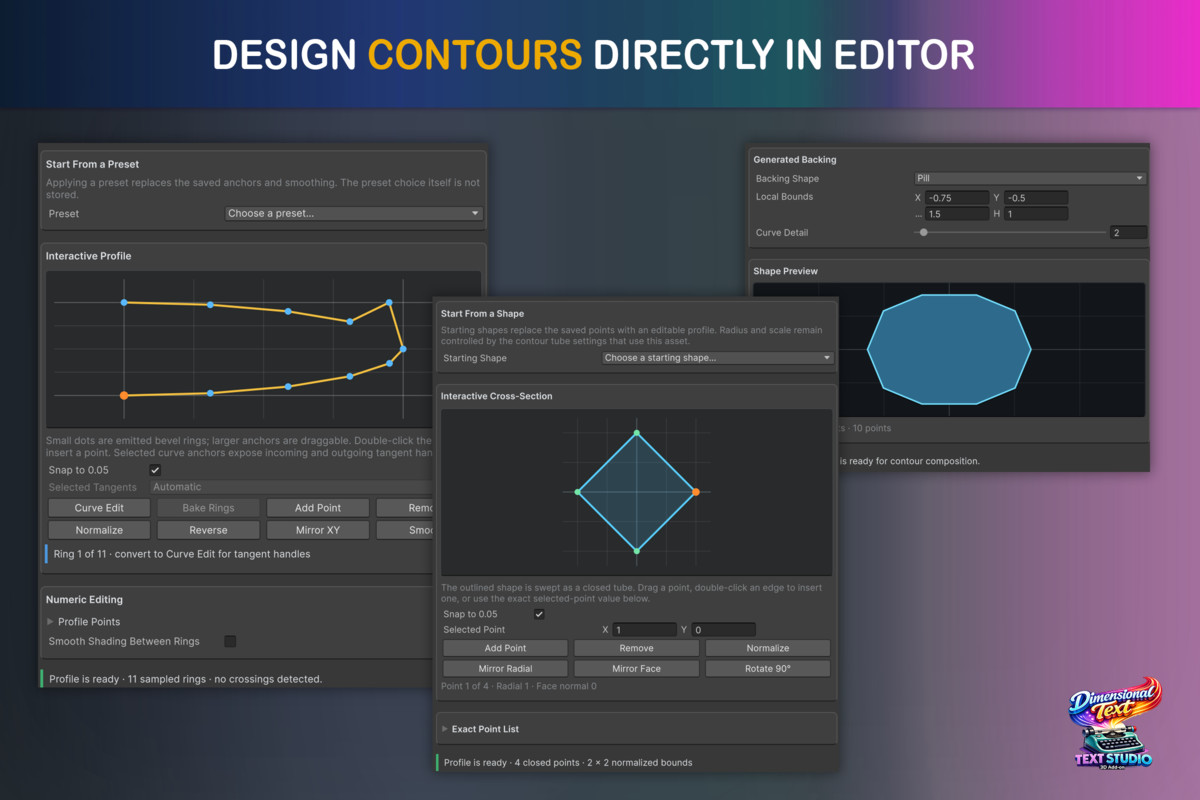The height and width of the screenshot is (800, 1200).
Task: Click the Mirror Face button
Action: 636,669
